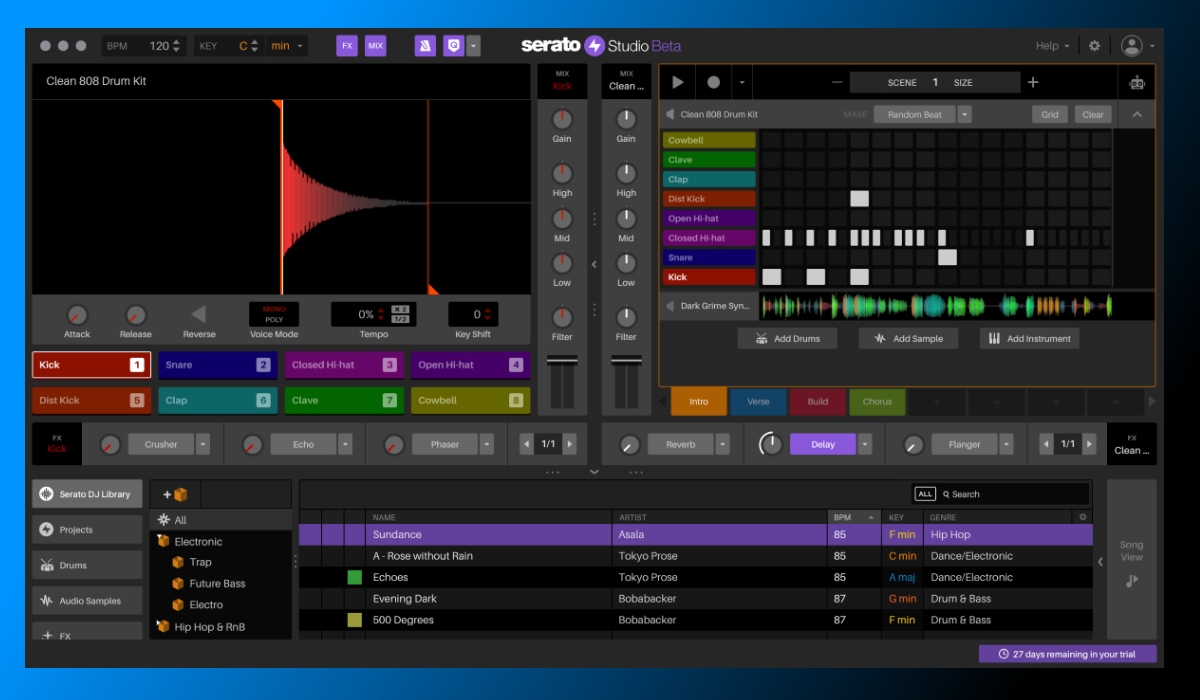Click Add Instrument button

(x=1029, y=339)
